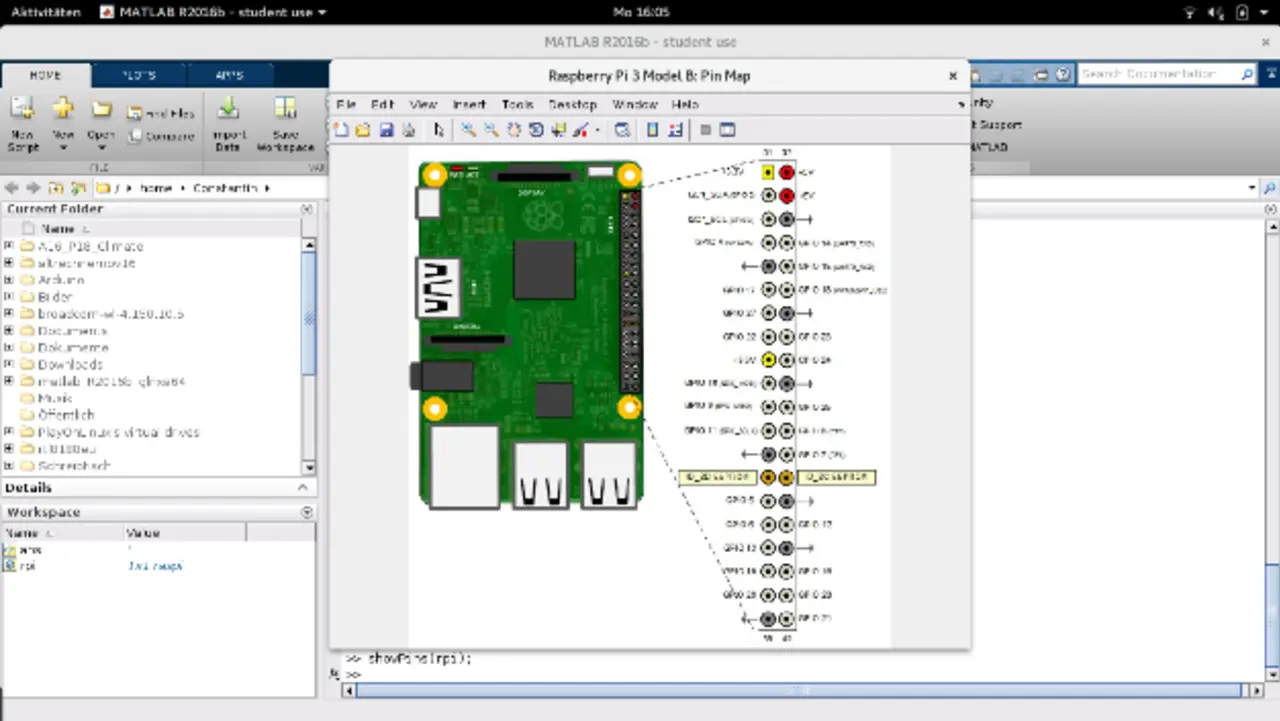Select the Zoom Out tool
Image resolution: width=1280 pixels, height=721 pixels.
tap(491, 130)
